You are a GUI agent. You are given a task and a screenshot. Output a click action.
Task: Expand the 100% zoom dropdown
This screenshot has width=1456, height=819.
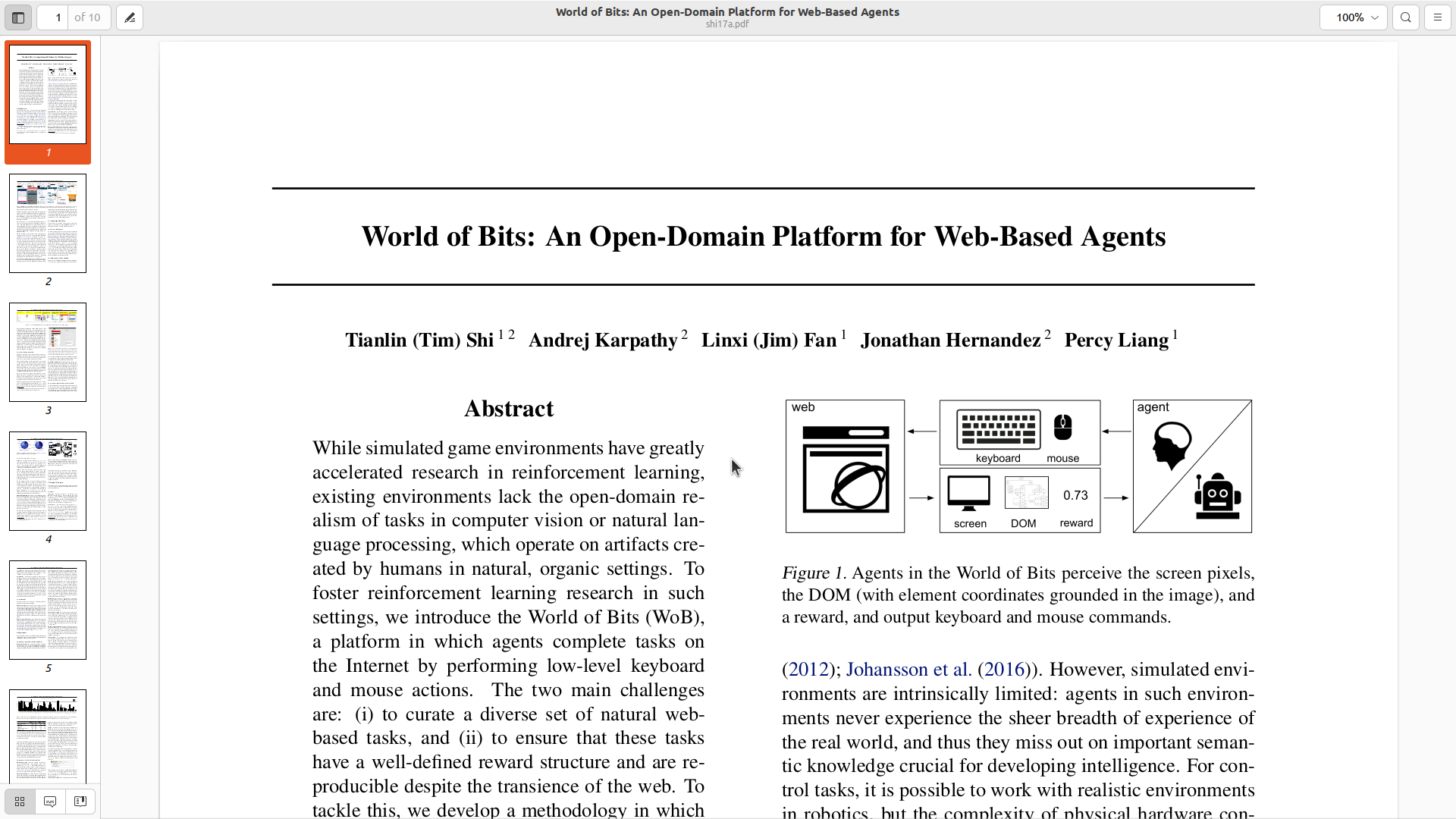coord(1354,17)
